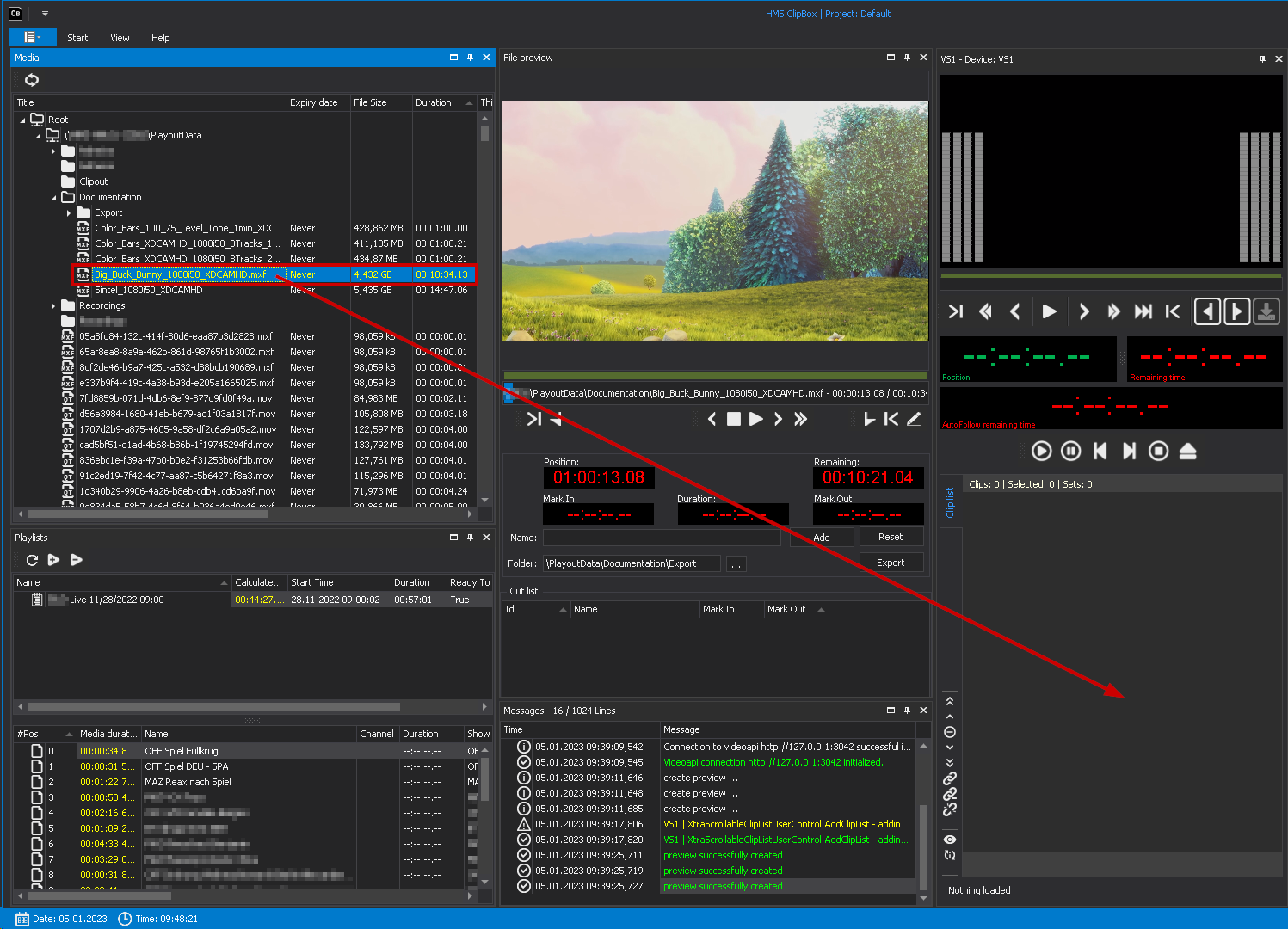This screenshot has height=929, width=1288.
Task: Go to previous clip in VS1 clip controls
Action: point(1100,451)
